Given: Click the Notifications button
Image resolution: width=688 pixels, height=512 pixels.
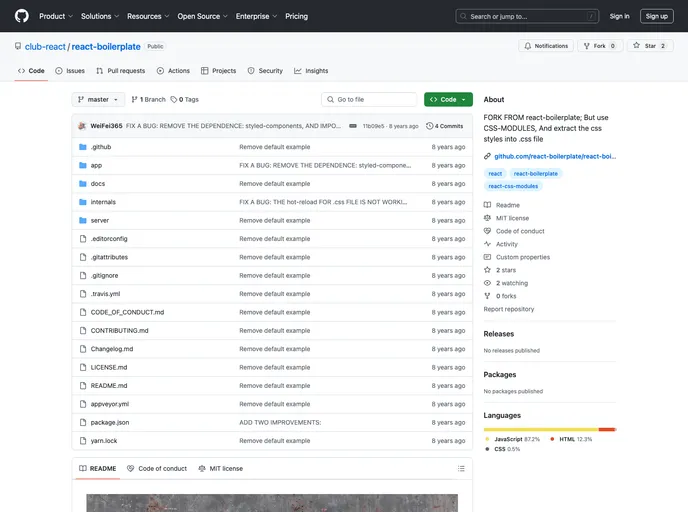Looking at the screenshot, I should click(x=546, y=46).
